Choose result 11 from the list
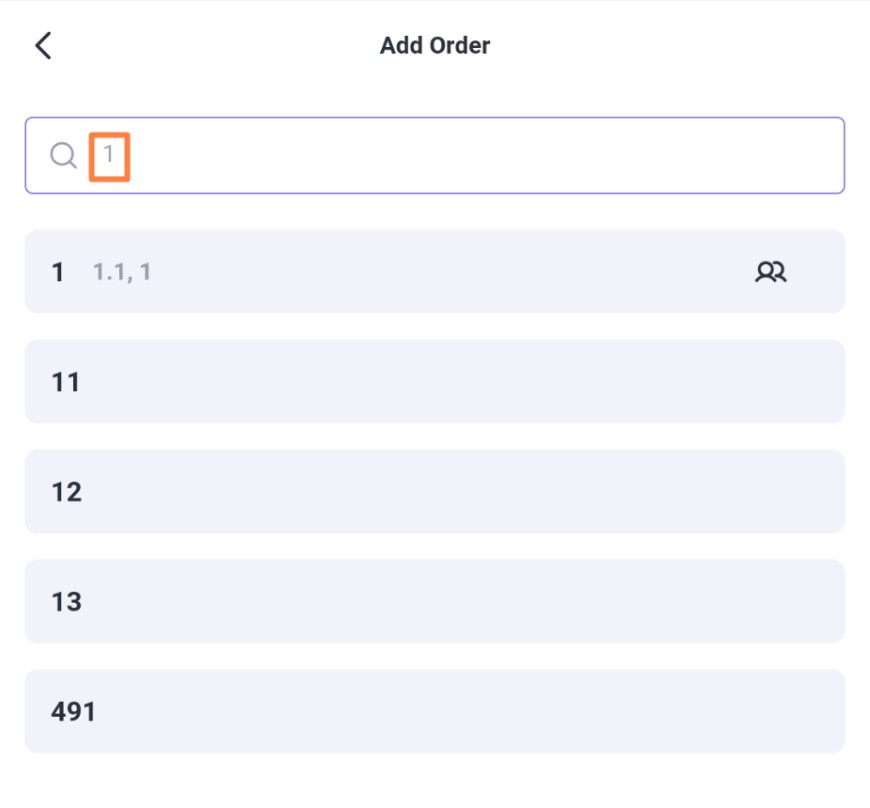The width and height of the screenshot is (870, 808). pos(434,381)
